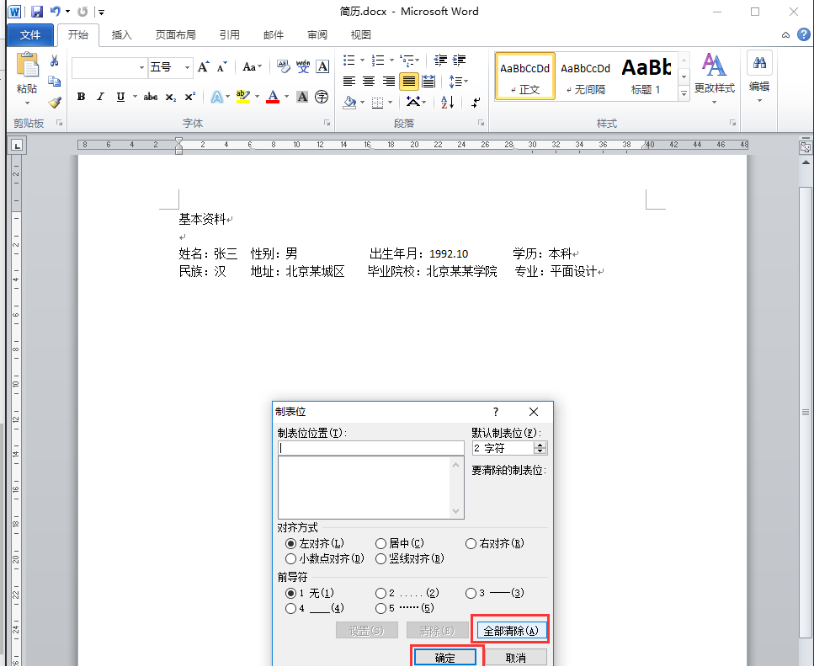Click the 取消 Cancel button
Screen dimensions: 814x666
pyautogui.click(x=515, y=657)
